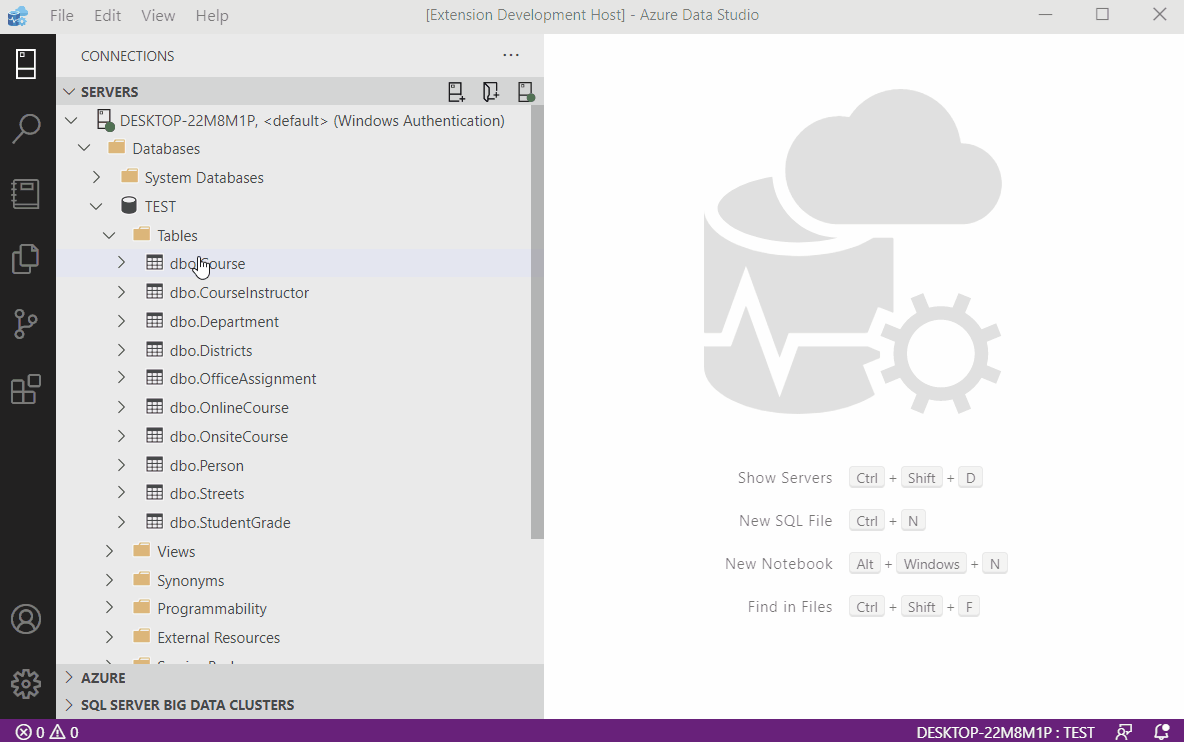
Task: Minimize the Azure Data Studio window
Action: [1045, 15]
